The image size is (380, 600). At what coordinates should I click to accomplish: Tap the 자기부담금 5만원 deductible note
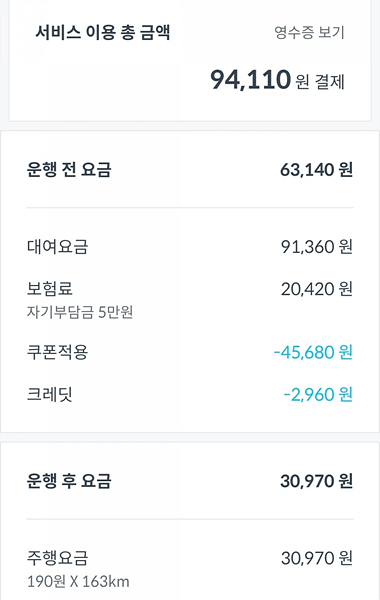(x=80, y=312)
